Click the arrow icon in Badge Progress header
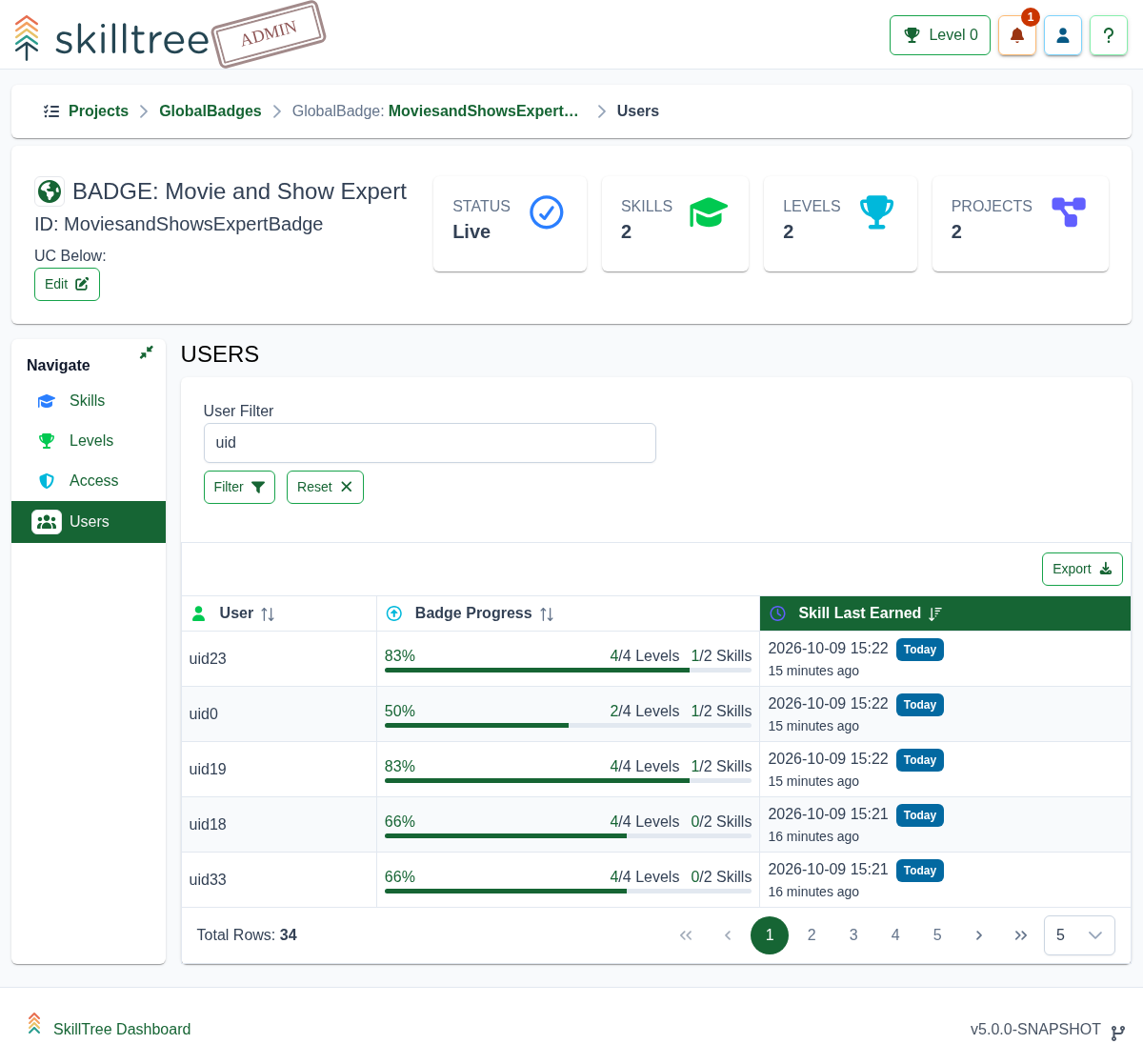This screenshot has width=1143, height=1064. [394, 613]
